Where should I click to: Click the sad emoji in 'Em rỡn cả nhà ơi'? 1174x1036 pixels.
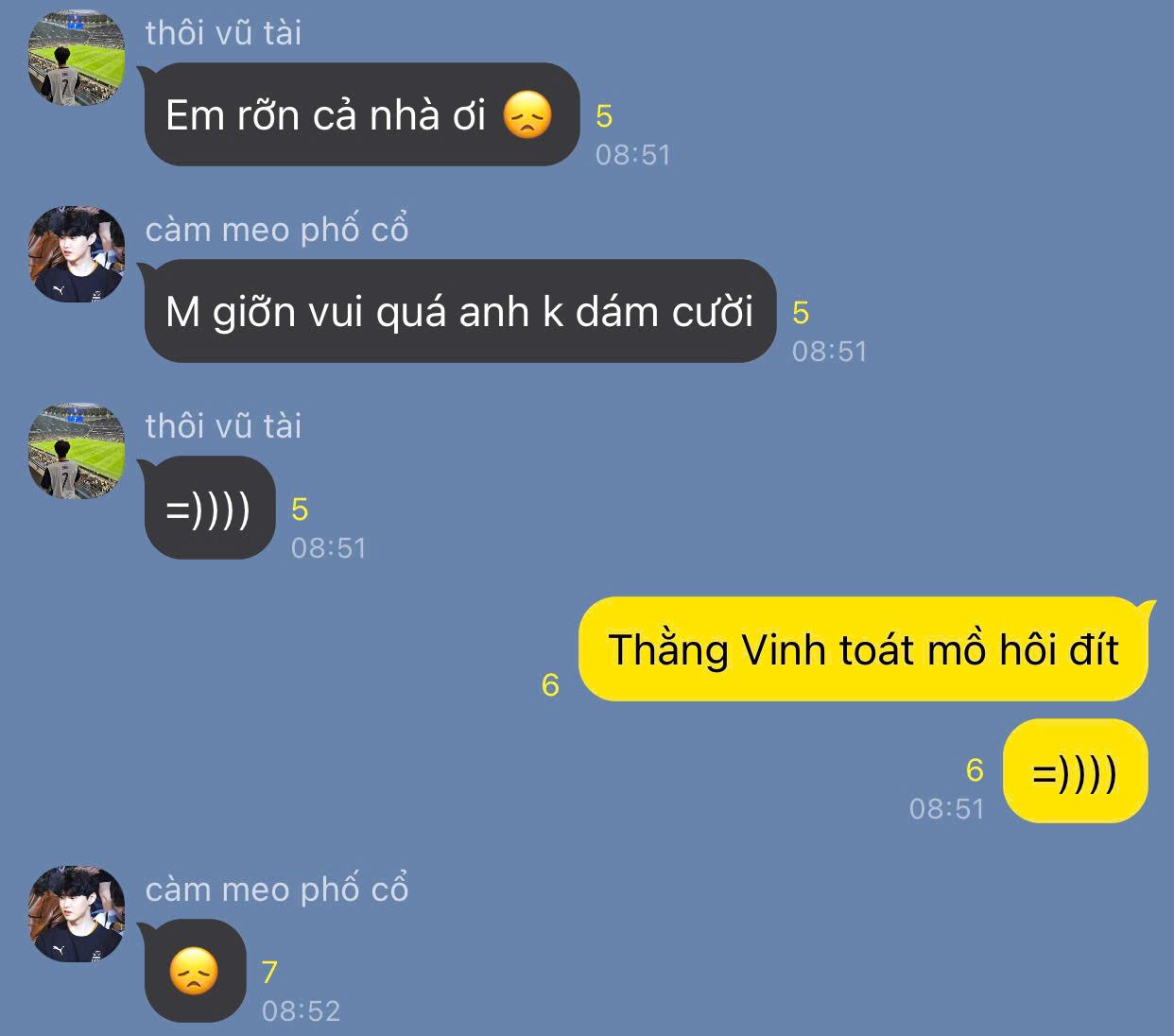[x=527, y=115]
